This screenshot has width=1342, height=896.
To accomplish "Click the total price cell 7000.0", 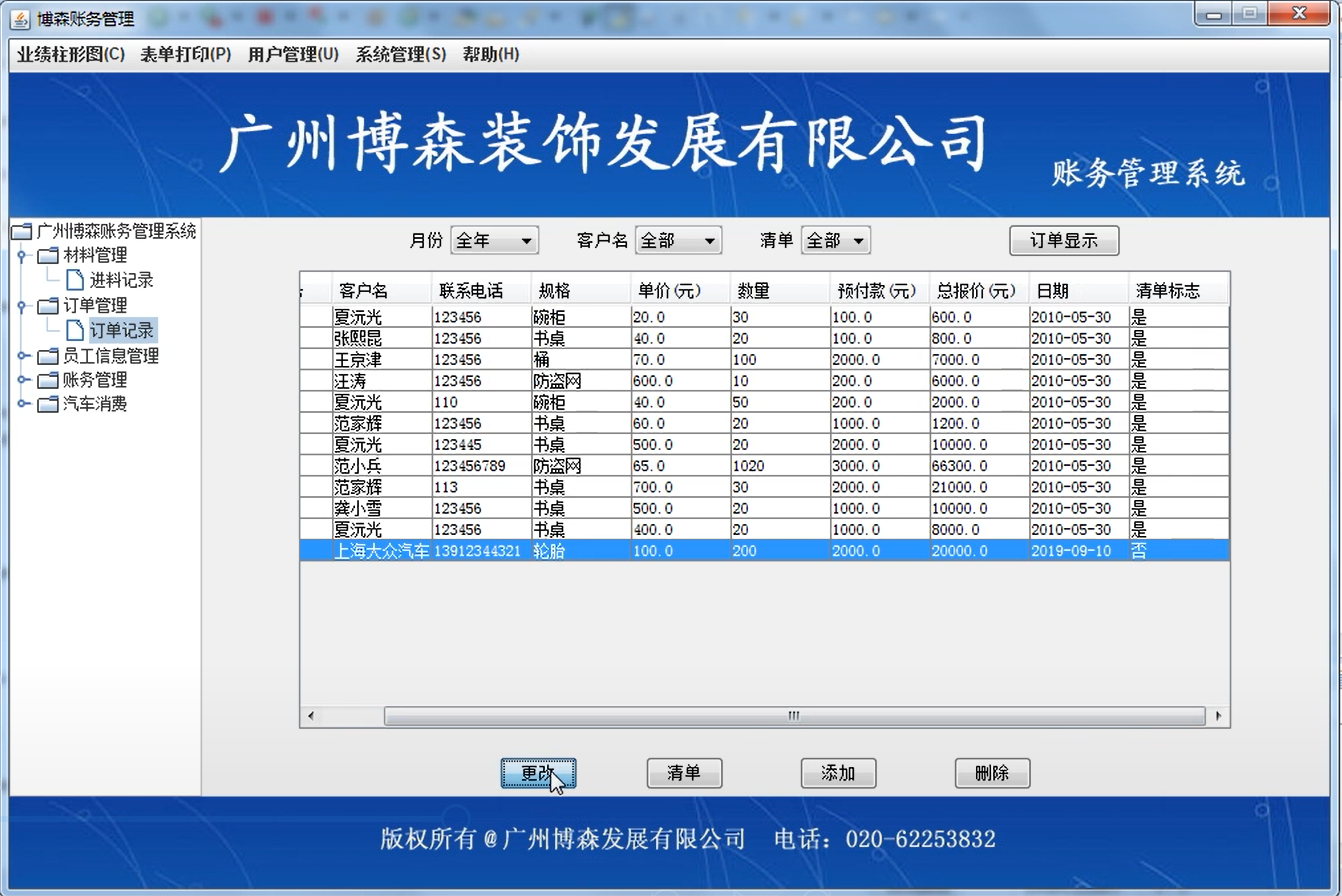I will (x=979, y=359).
